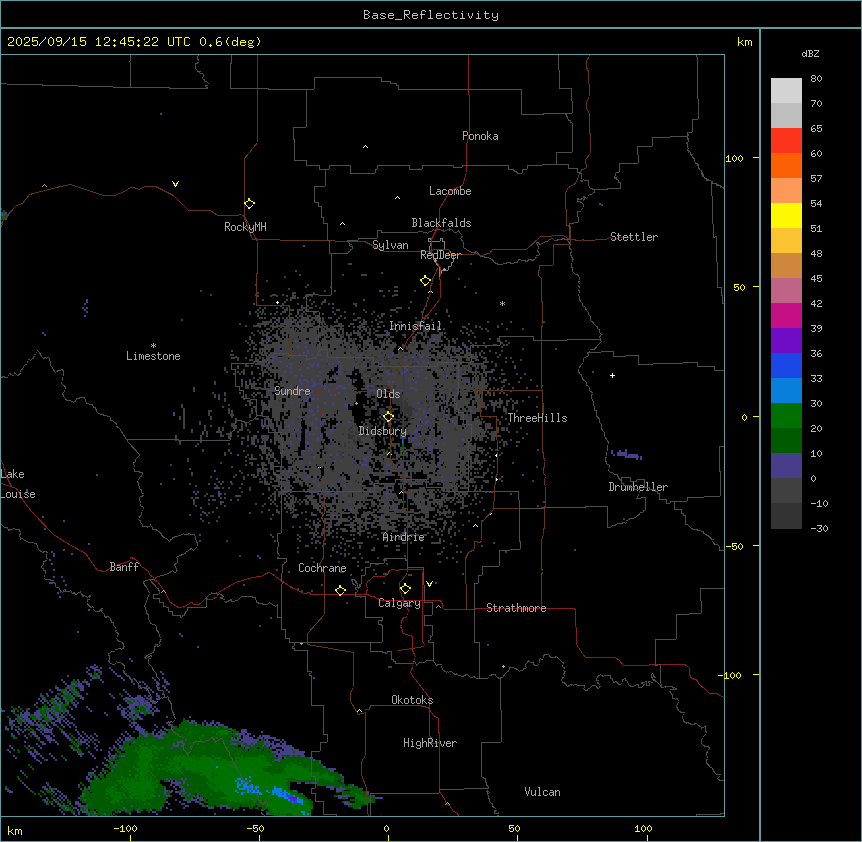Click the Limestone label

click(x=153, y=356)
